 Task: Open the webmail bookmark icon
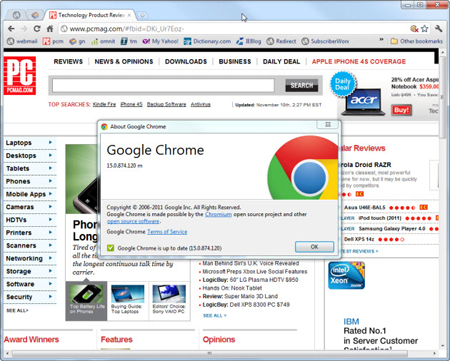[x=11, y=41]
